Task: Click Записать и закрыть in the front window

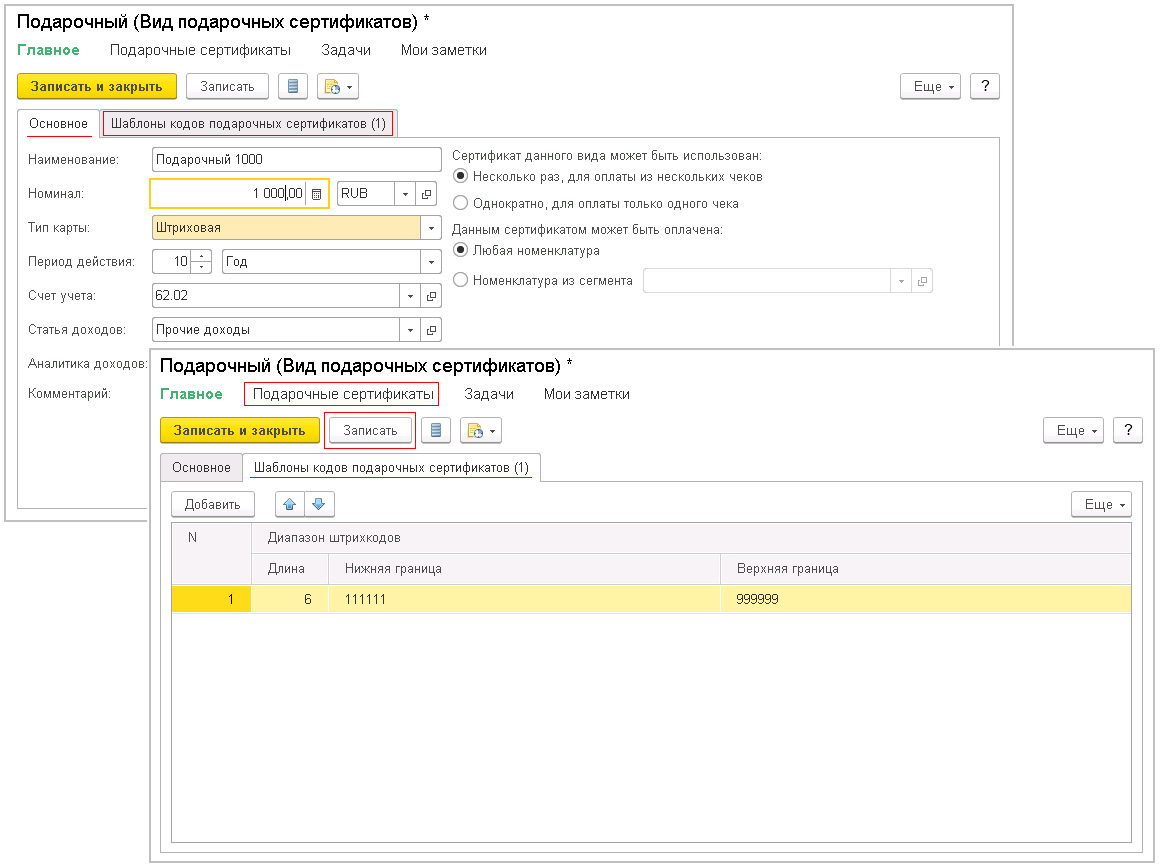Action: 240,431
